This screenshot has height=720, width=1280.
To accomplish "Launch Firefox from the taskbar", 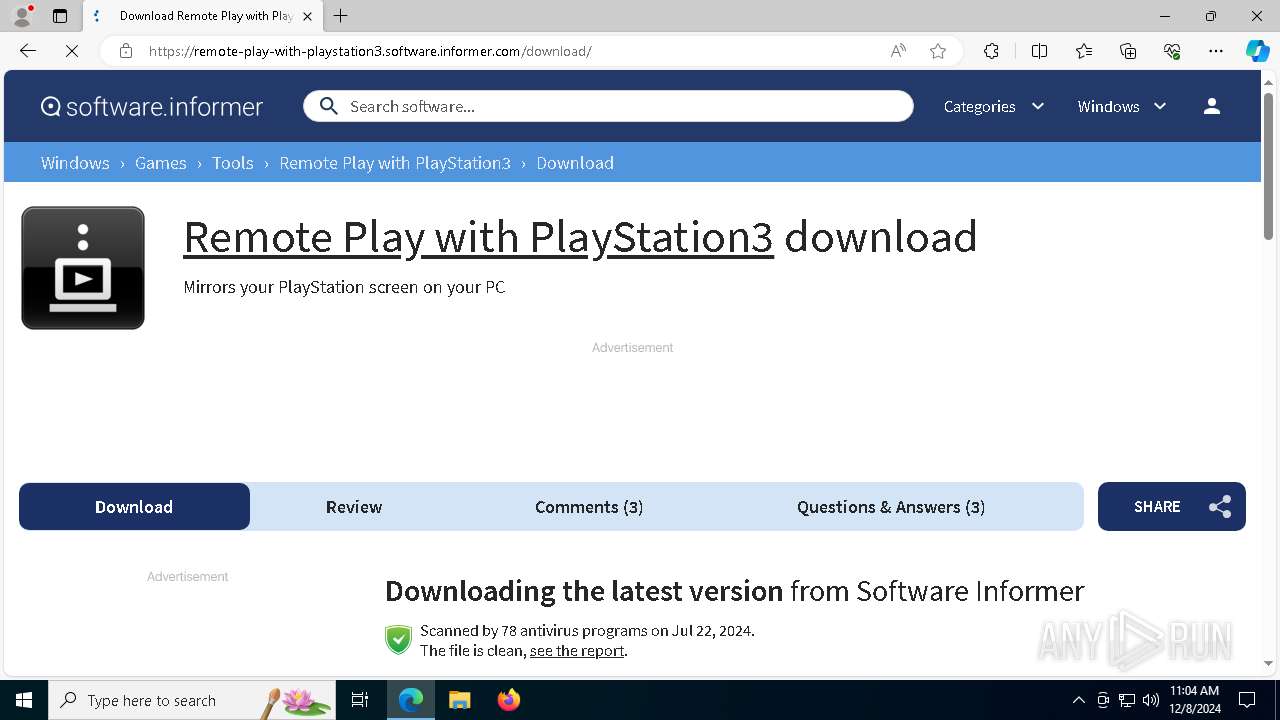I will 509,700.
